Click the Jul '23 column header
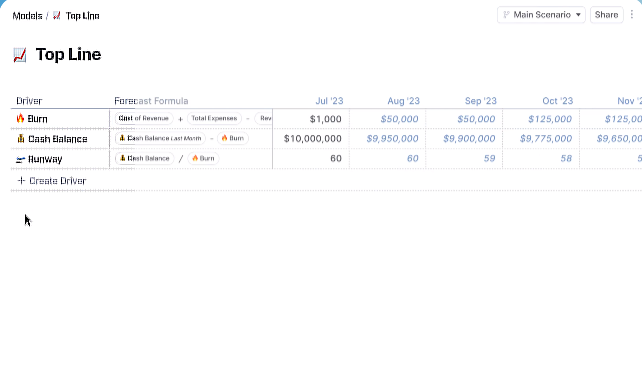This screenshot has height=385, width=642. tap(329, 101)
